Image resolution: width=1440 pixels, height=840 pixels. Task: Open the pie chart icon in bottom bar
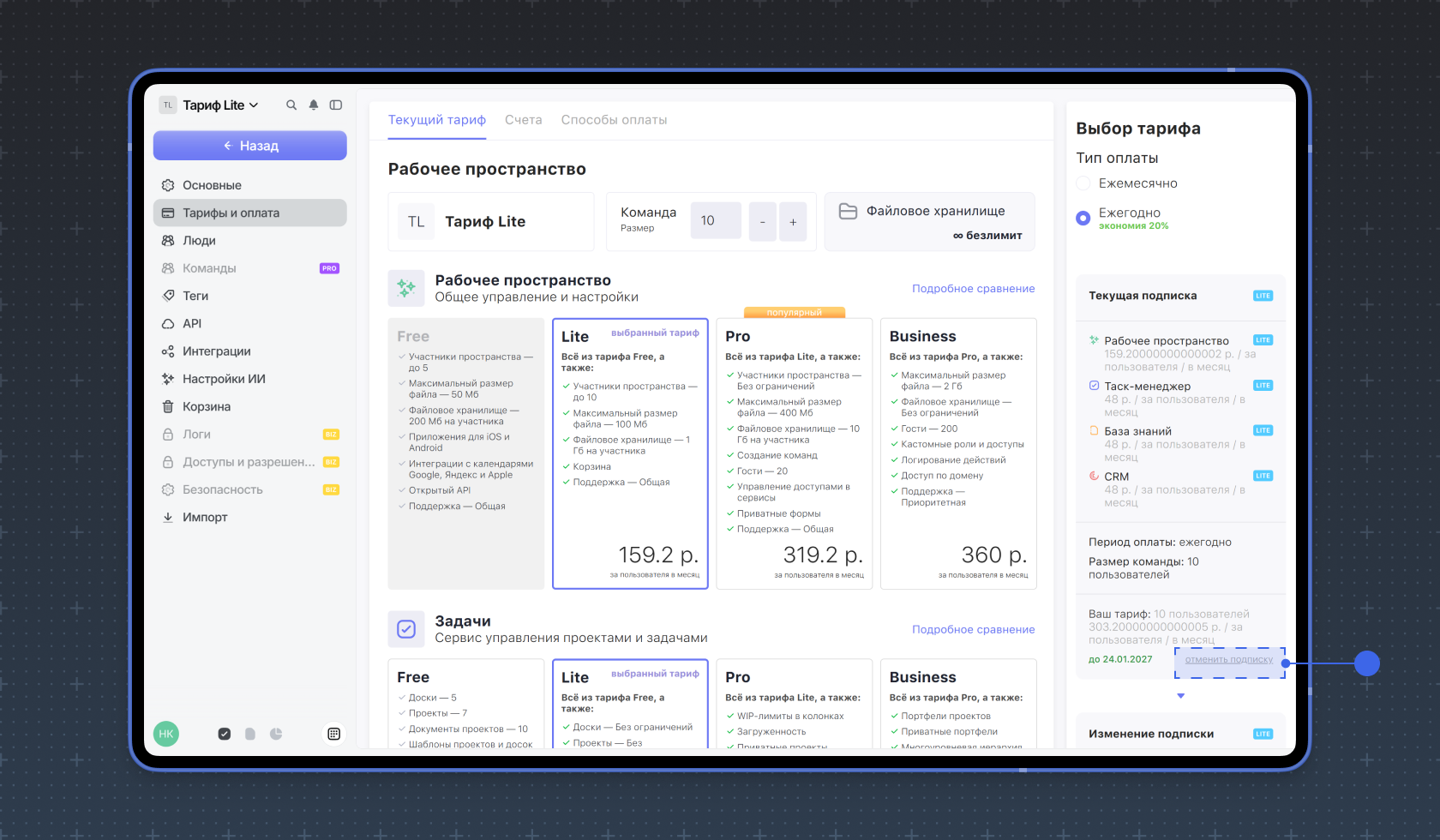(x=276, y=734)
